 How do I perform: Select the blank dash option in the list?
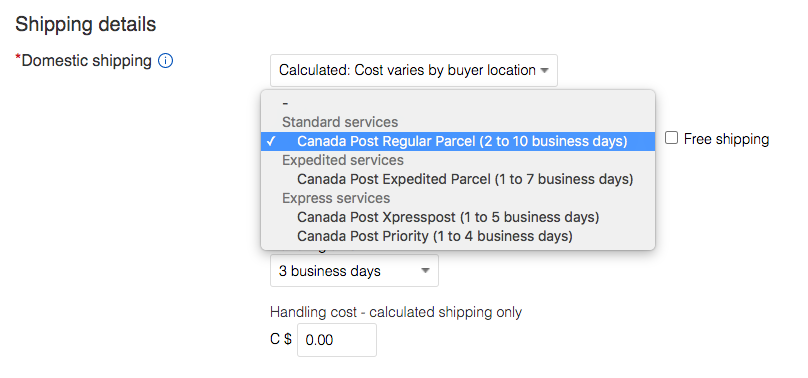pos(458,103)
